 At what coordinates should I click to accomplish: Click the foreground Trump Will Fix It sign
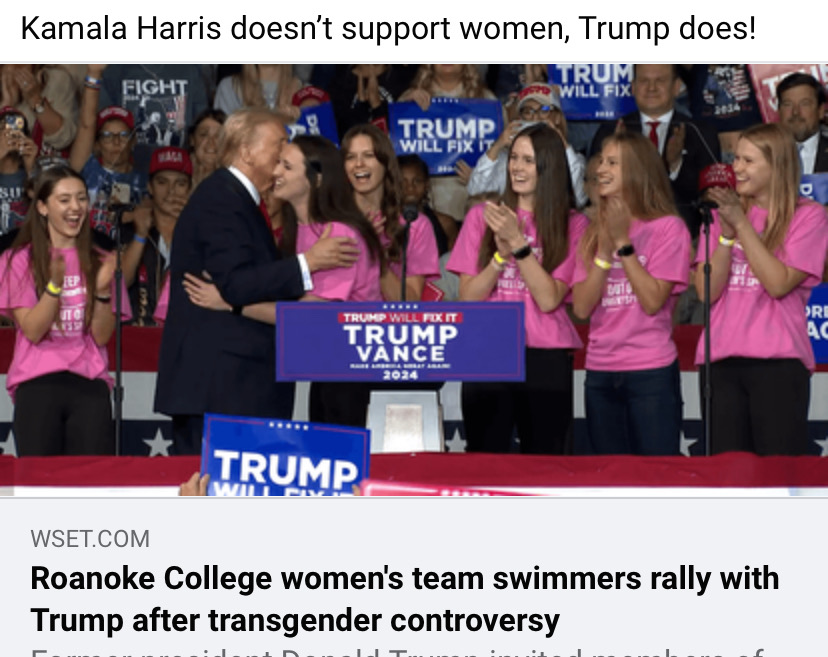click(x=285, y=456)
